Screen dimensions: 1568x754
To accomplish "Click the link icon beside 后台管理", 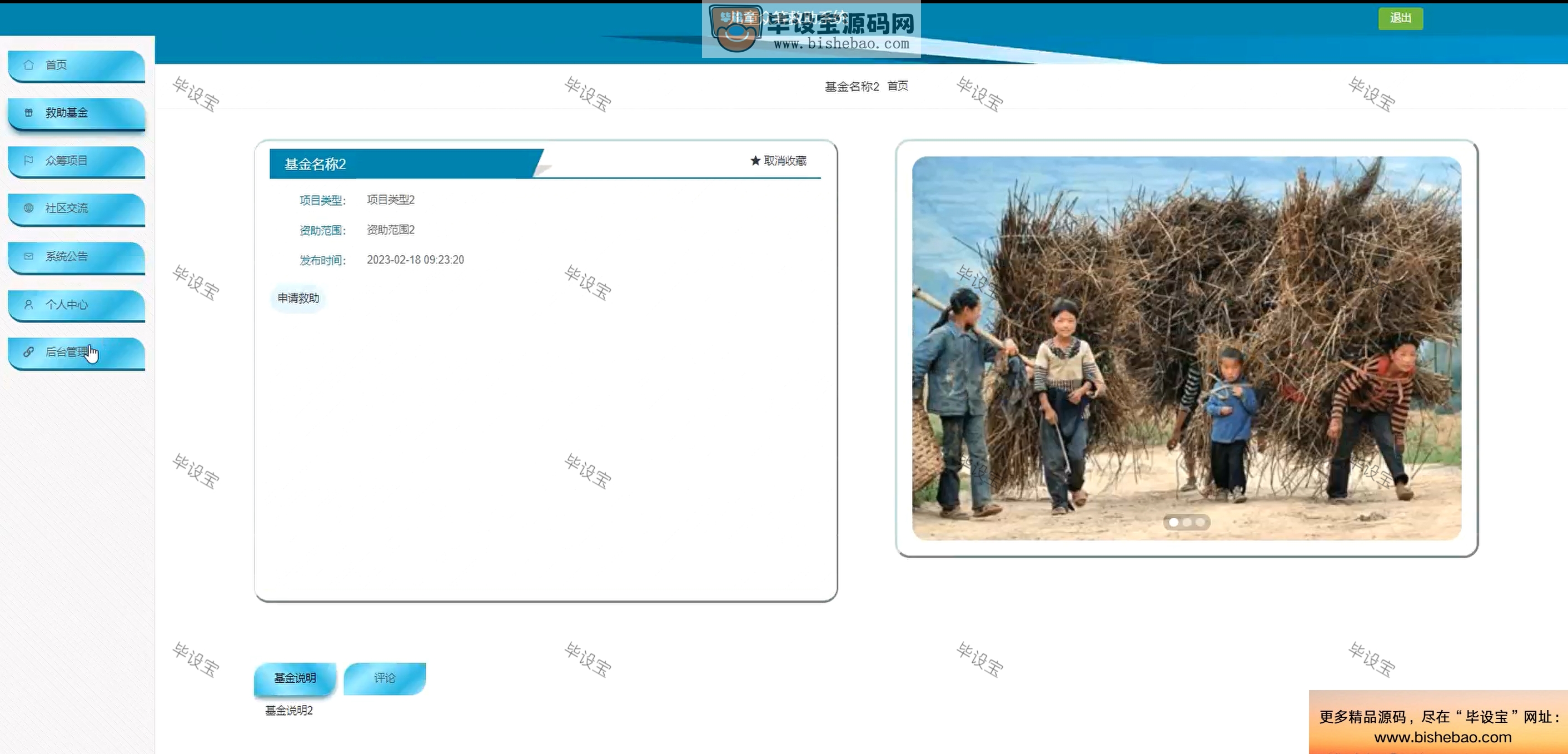I will click(28, 352).
